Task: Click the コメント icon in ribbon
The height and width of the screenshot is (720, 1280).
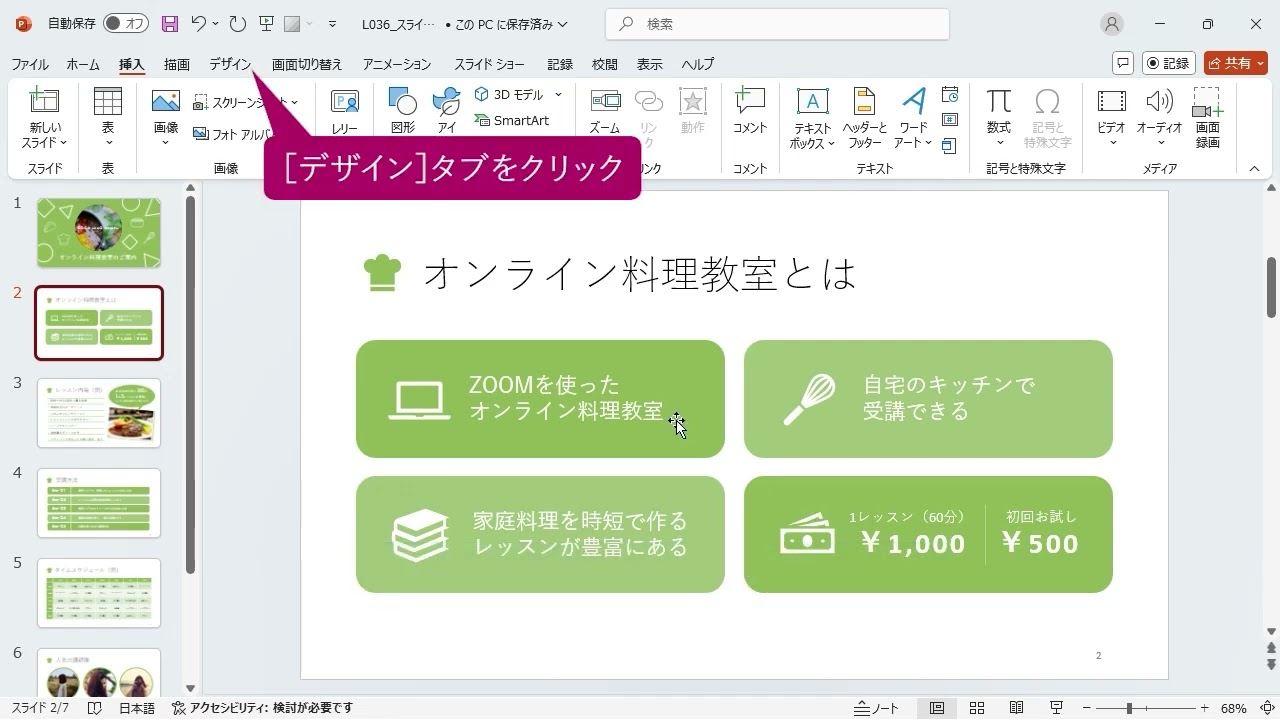Action: point(749,102)
